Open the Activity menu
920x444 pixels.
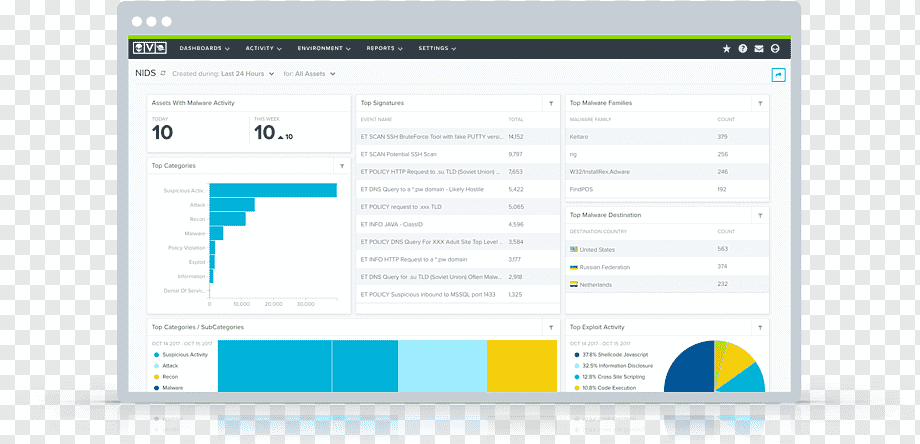coord(263,49)
